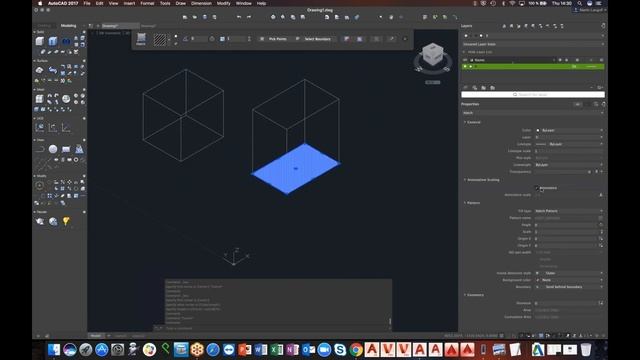
Task: Click the teapot render icon
Action: click(40, 221)
